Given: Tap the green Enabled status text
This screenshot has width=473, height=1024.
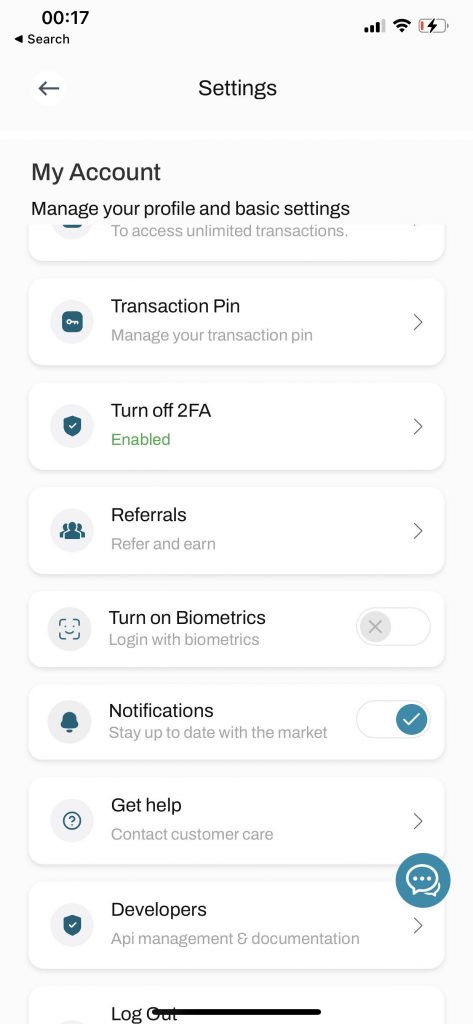Looking at the screenshot, I should 140,440.
